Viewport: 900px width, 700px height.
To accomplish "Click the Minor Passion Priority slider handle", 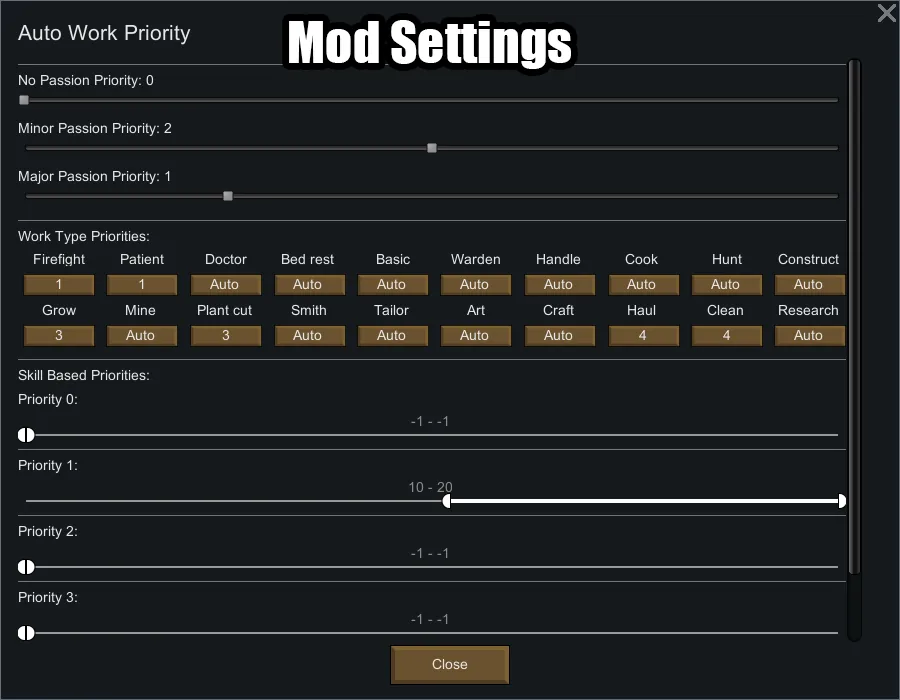I will point(432,148).
